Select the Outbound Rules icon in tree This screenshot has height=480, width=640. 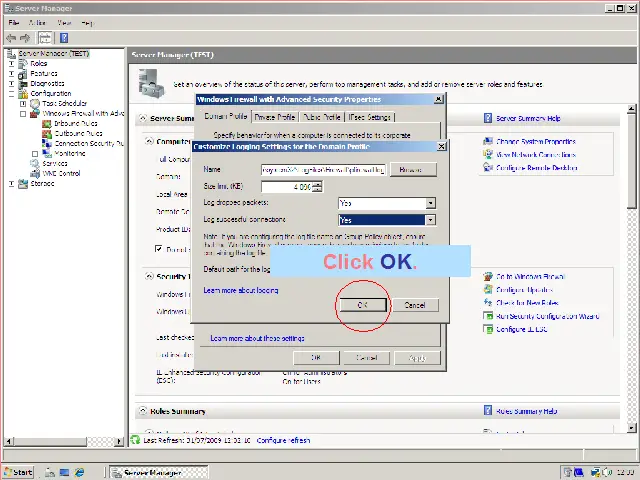pyautogui.click(x=48, y=133)
